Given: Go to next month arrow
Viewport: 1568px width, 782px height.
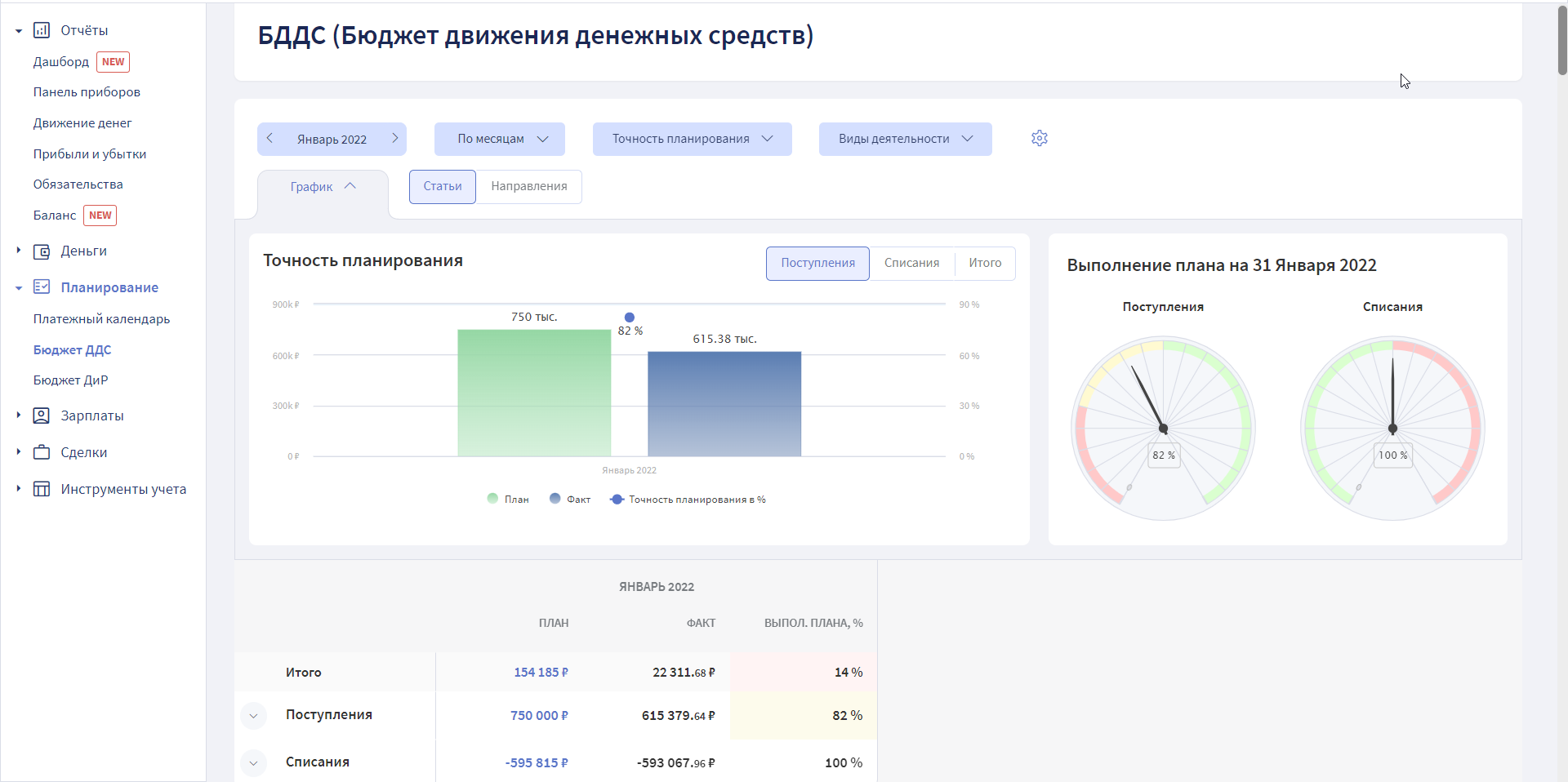Looking at the screenshot, I should click(395, 138).
